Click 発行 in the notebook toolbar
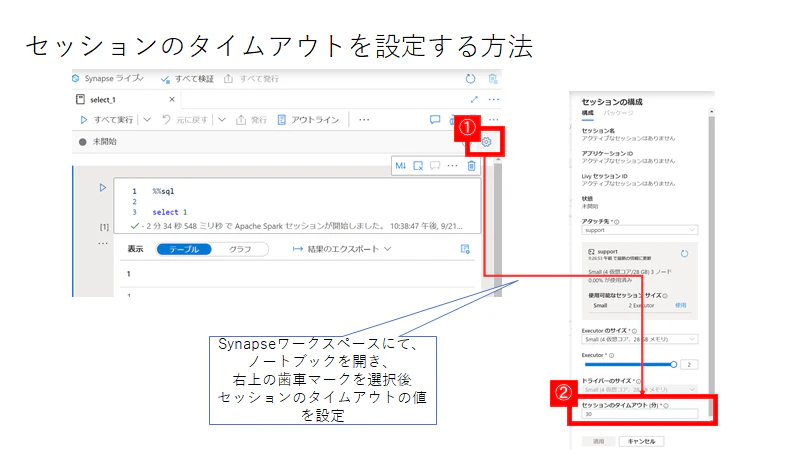Viewport: 800px width, 450px height. click(252, 120)
